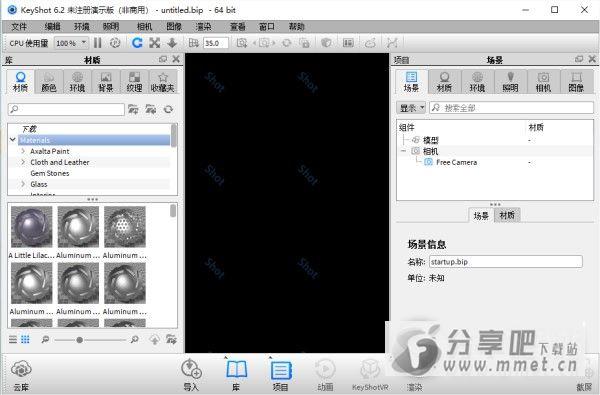
Task: Open the Render (渲染) menu
Action: pyautogui.click(x=204, y=26)
